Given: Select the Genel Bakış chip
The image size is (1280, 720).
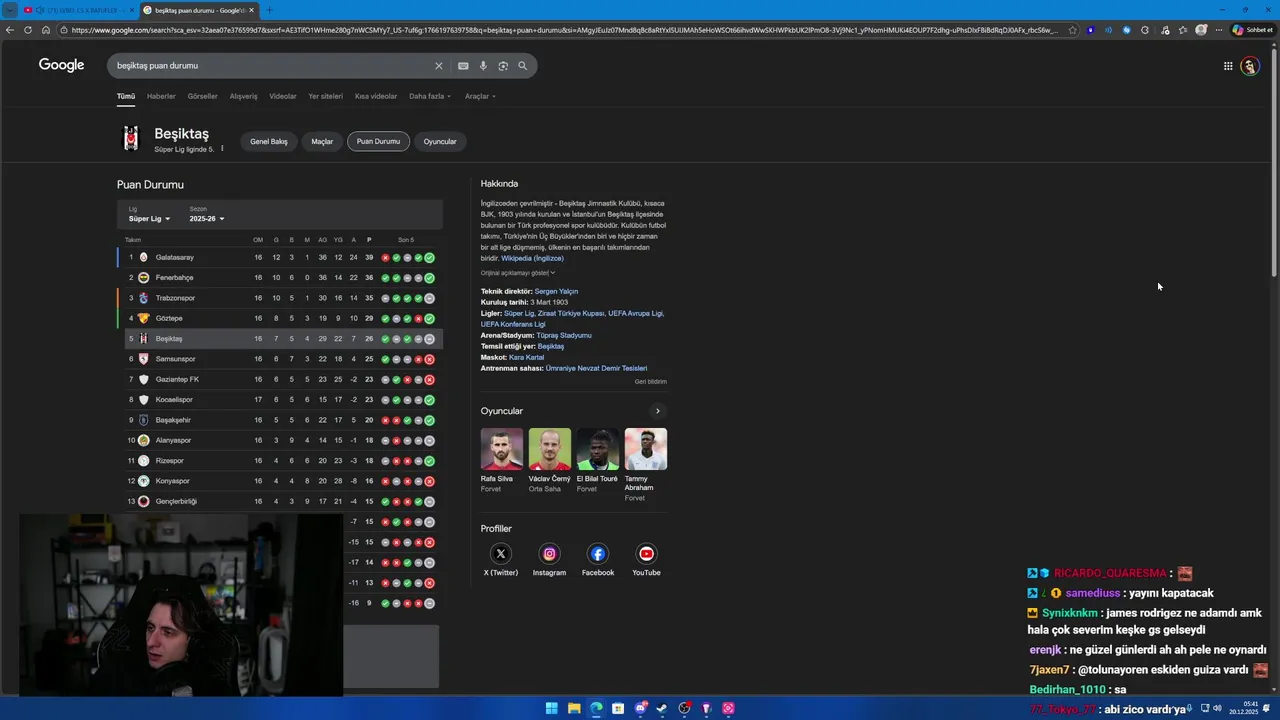Looking at the screenshot, I should 268,141.
